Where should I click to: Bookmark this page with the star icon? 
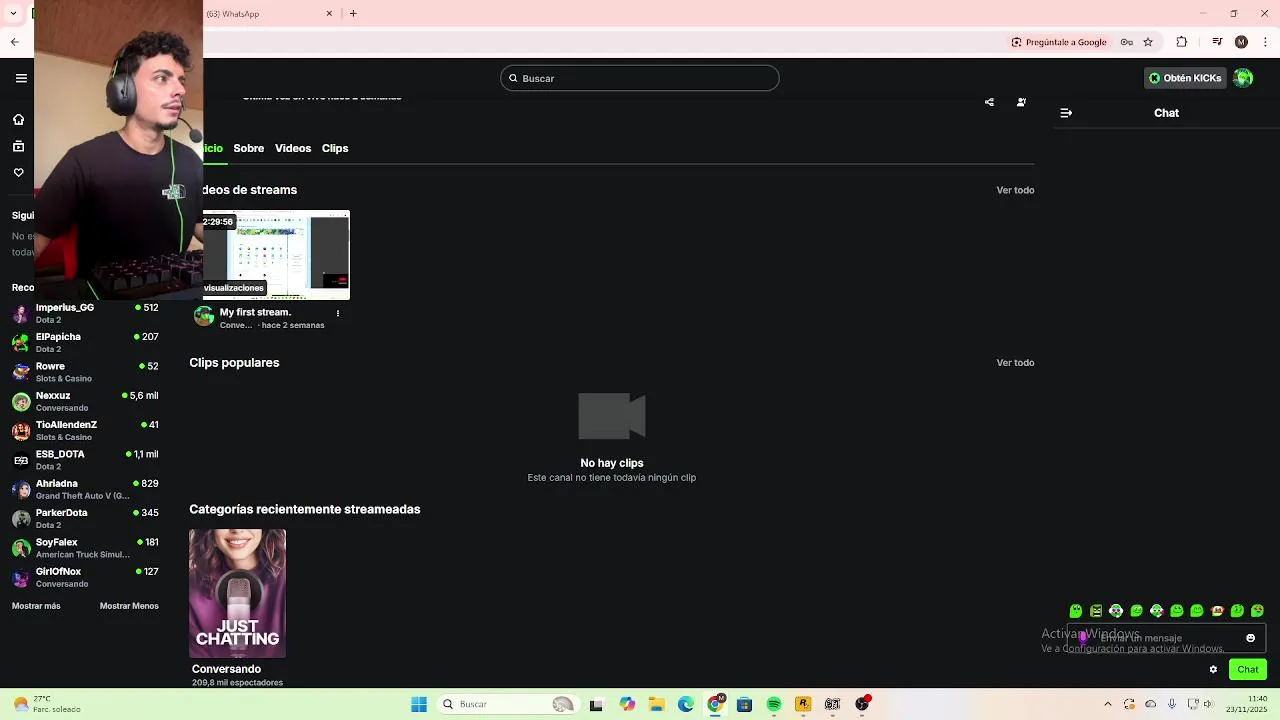coord(1148,42)
